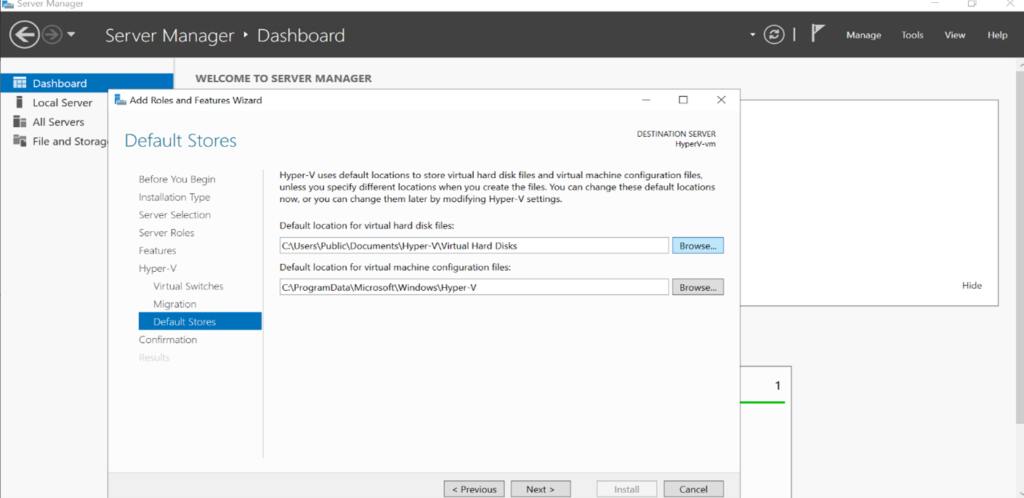
Task: Refresh the Server Manager dashboard
Action: coord(774,35)
